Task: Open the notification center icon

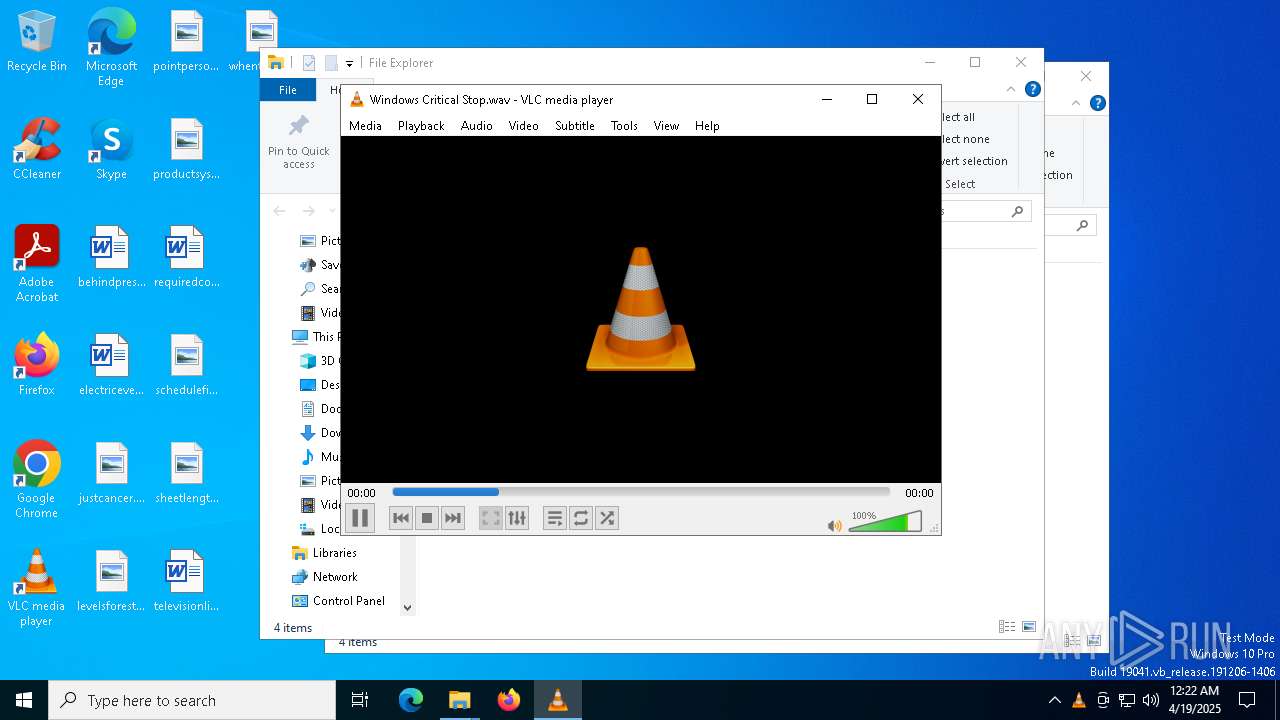Action: 1247,700
